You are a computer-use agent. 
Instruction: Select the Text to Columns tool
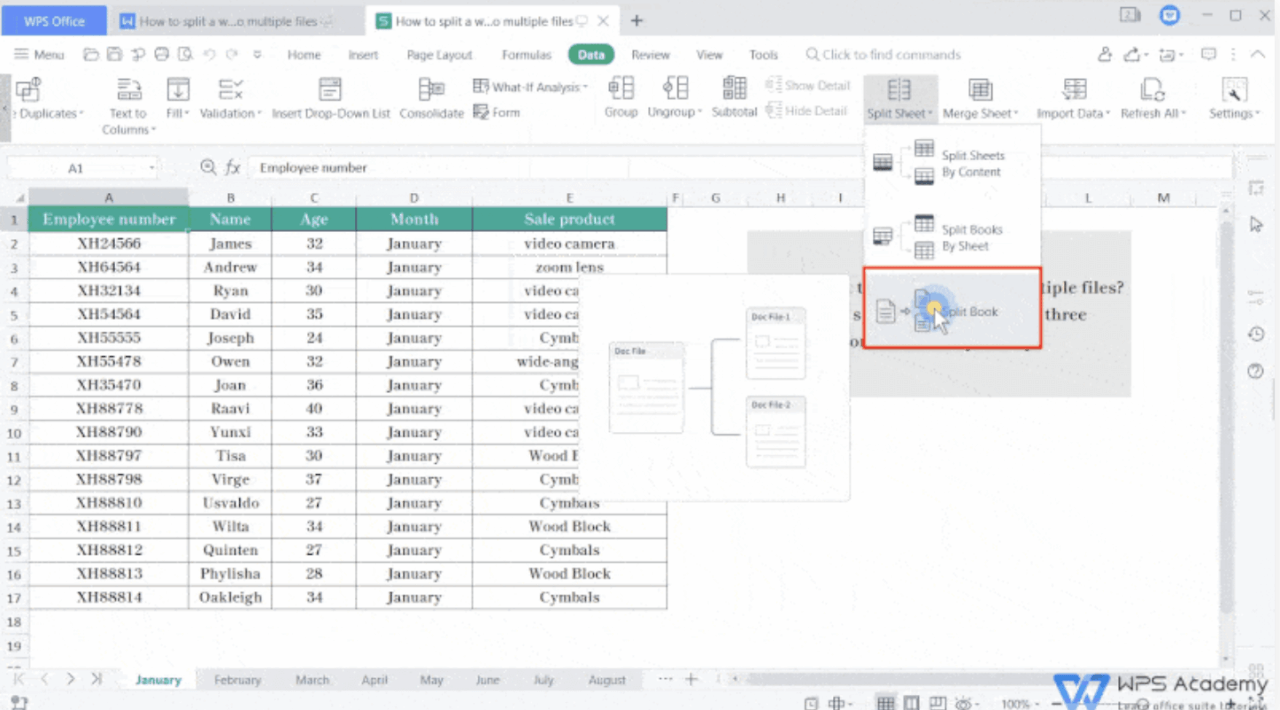pos(127,100)
